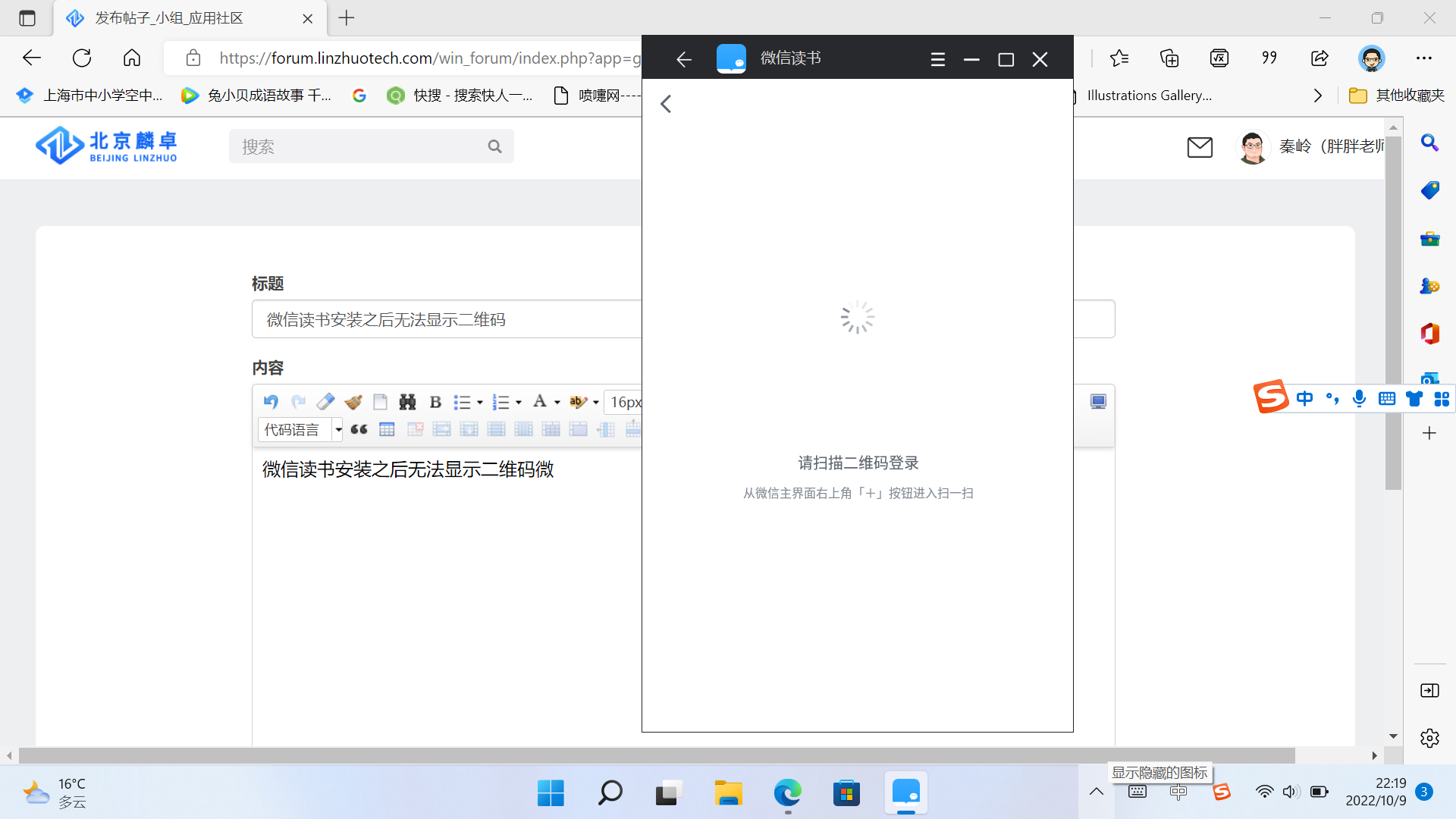This screenshot has width=1456, height=819.
Task: Click the blank document icon in the editor
Action: 380,402
